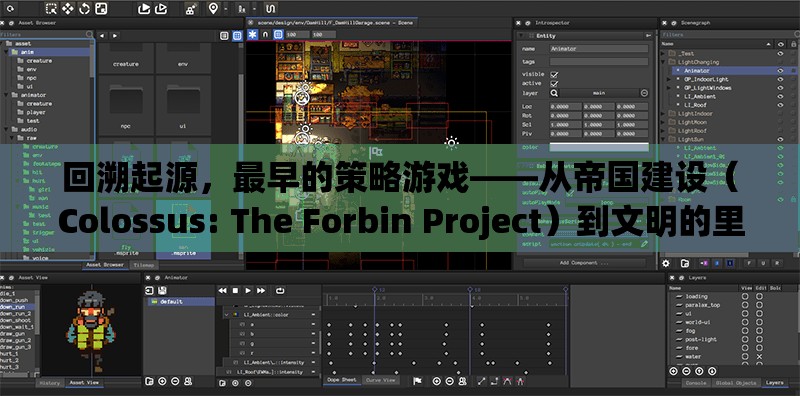Collapse the LightChanging folder in Scenegraph
The image size is (800, 396).
663,62
